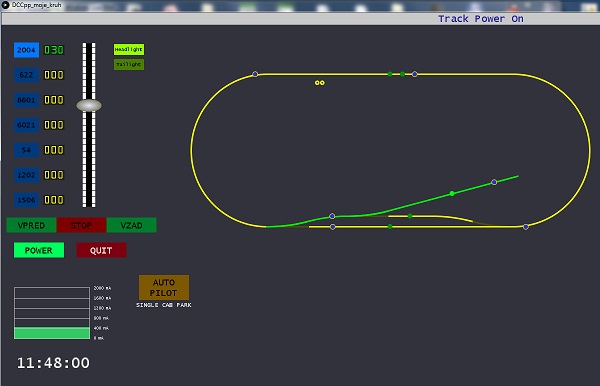Select cab 1506 button
Image resolution: width=600 pixels, height=386 pixels.
click(x=26, y=200)
